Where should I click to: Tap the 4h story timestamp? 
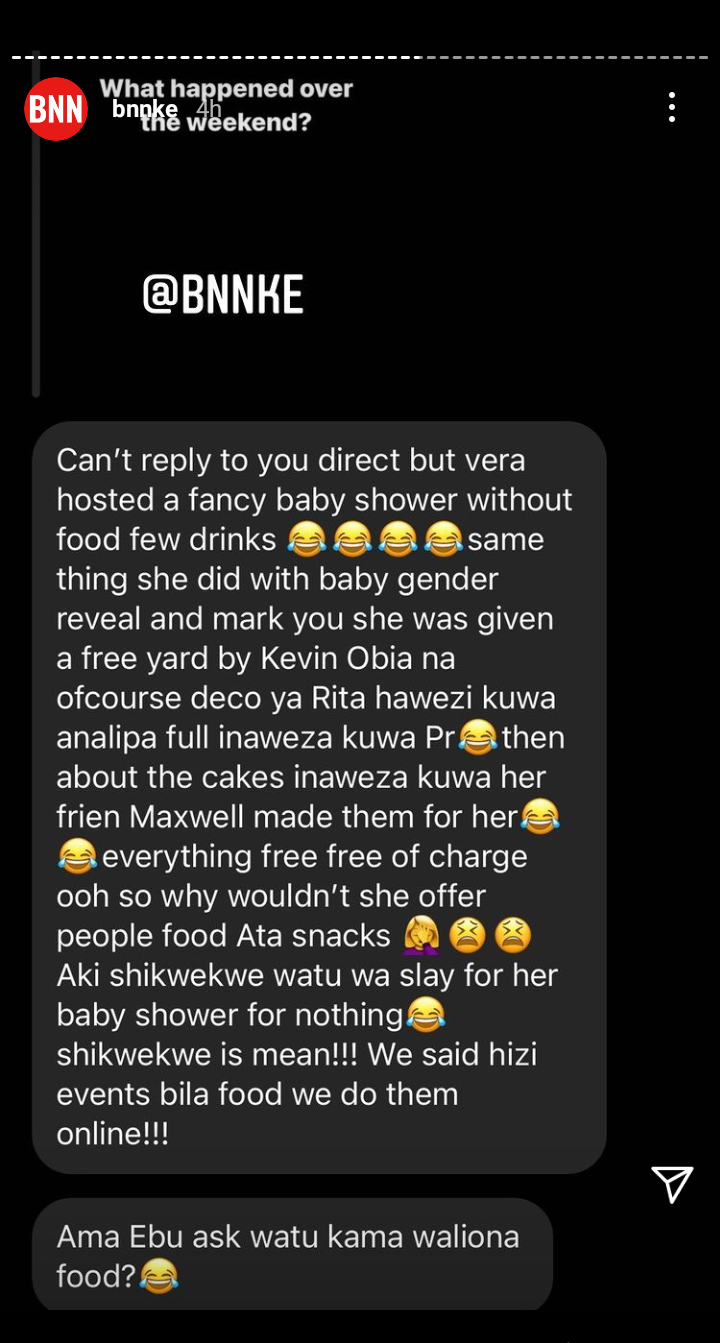(x=208, y=109)
